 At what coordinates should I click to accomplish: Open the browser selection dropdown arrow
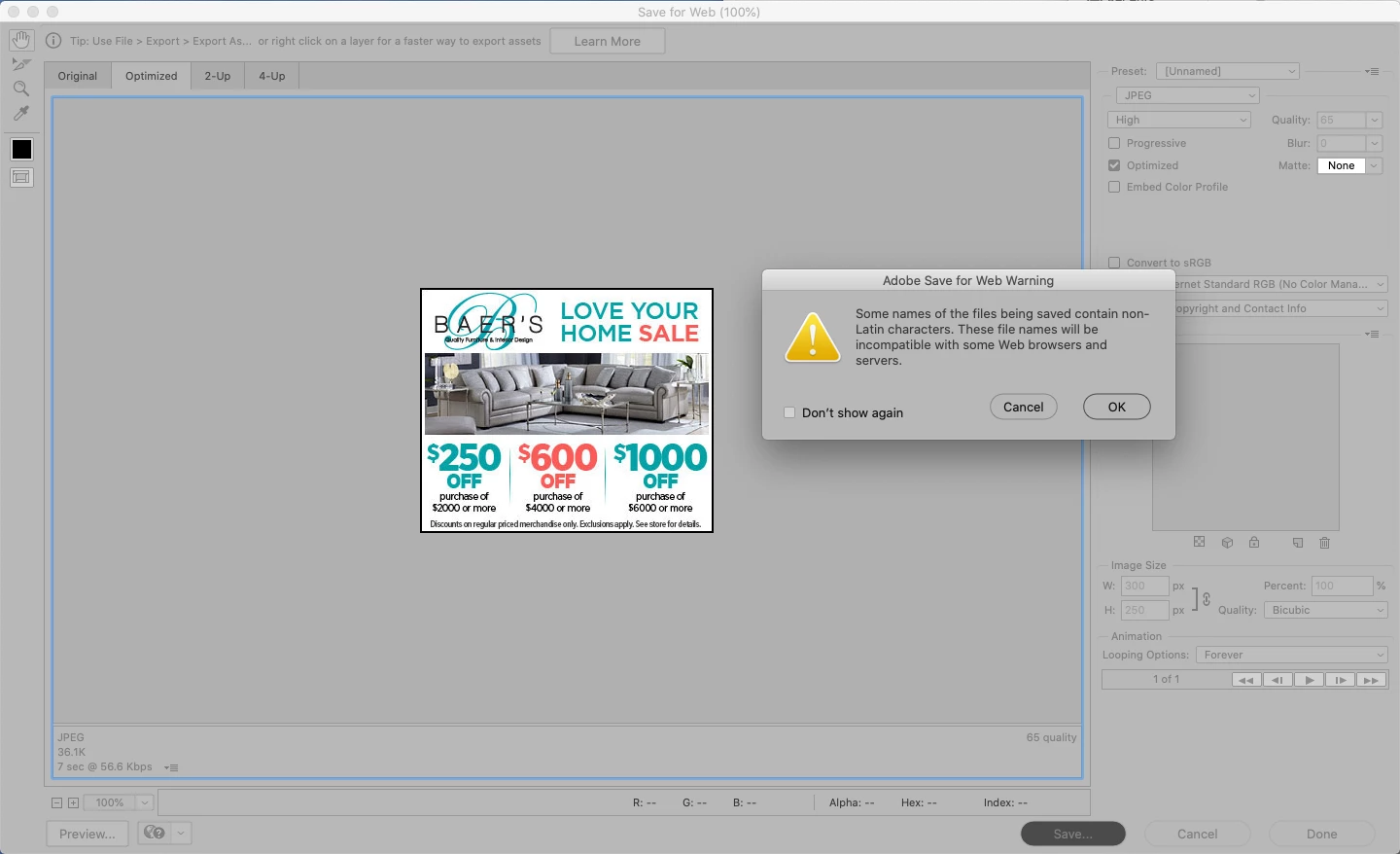tap(181, 833)
